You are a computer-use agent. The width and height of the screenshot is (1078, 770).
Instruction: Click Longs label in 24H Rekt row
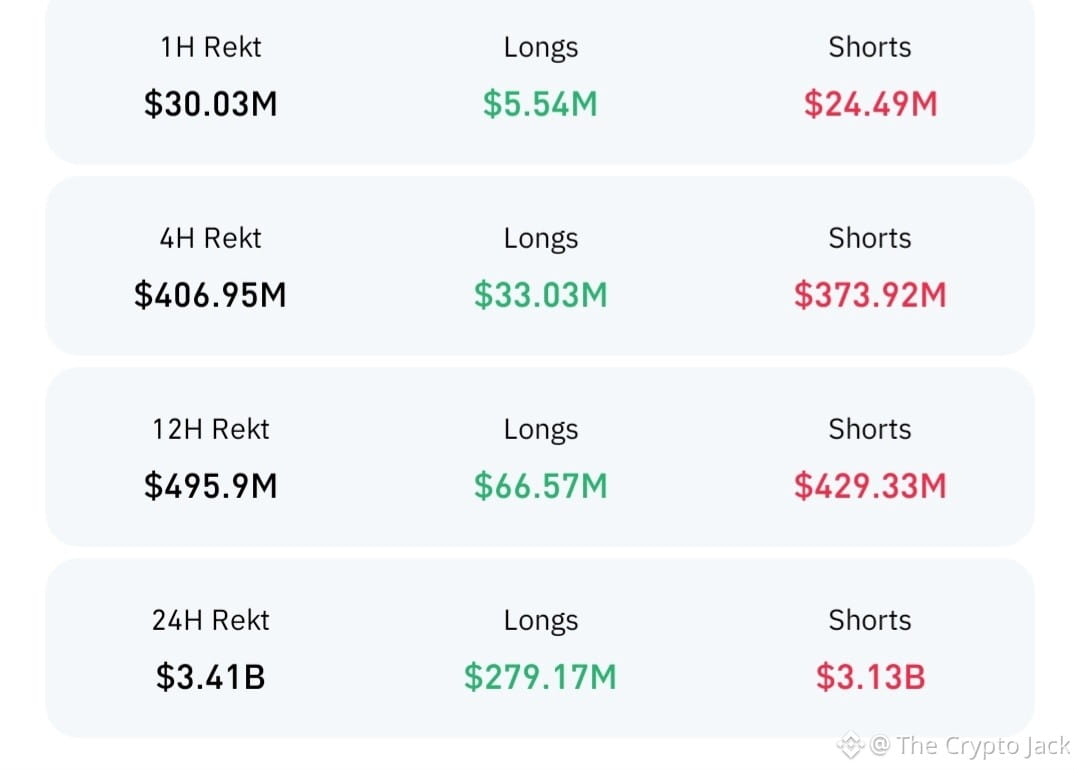(540, 622)
